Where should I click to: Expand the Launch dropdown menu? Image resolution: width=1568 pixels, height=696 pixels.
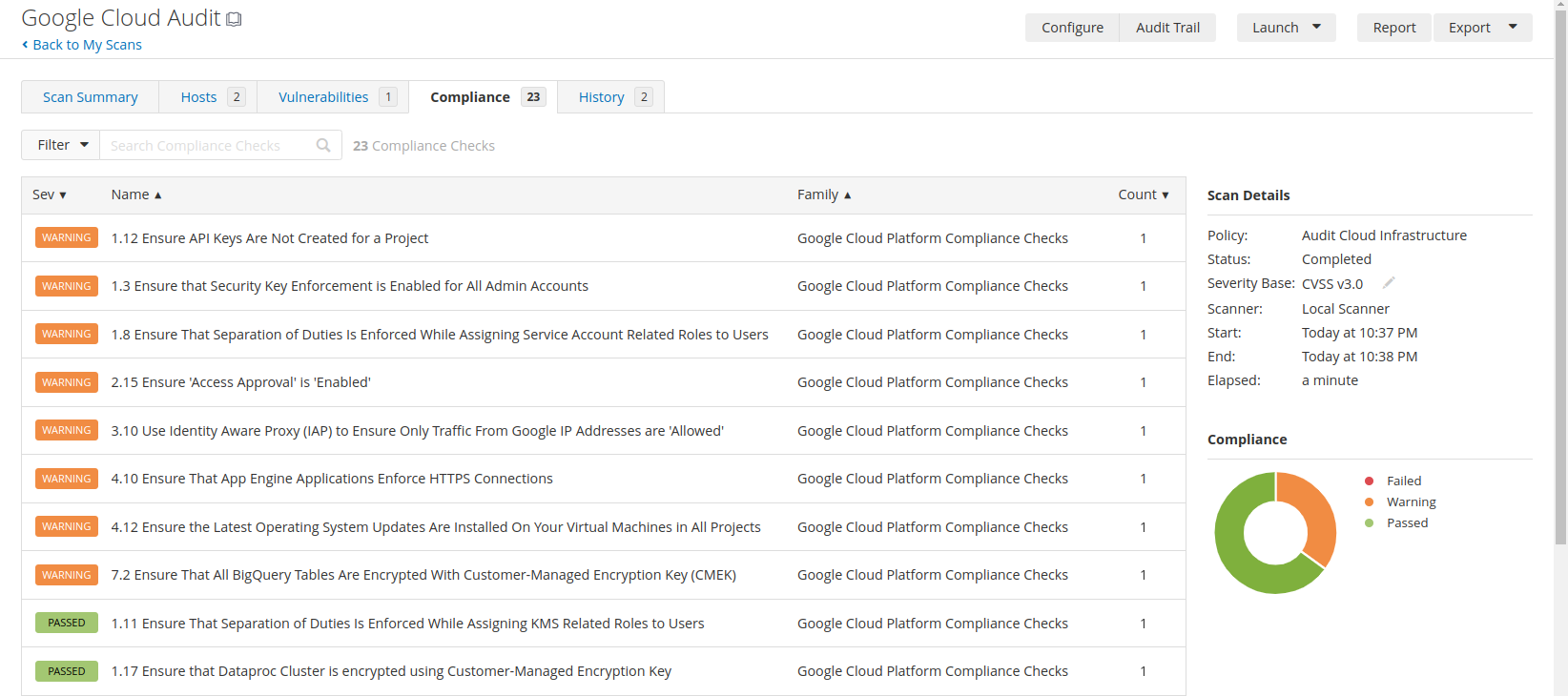click(x=1286, y=28)
